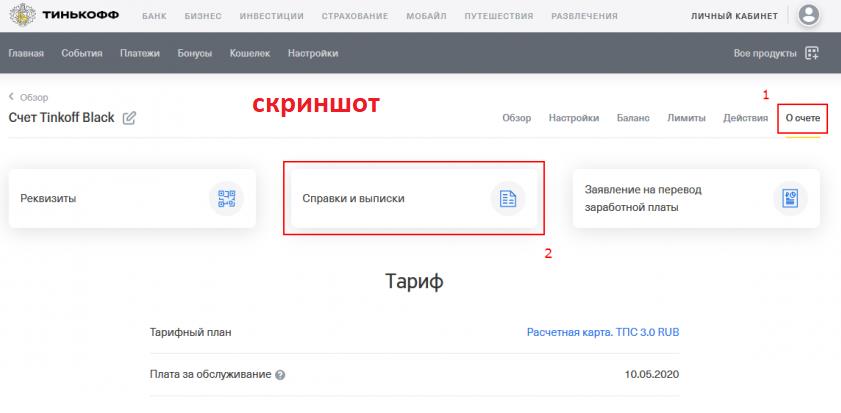Switch to the Баланс tab
841x413 pixels.
633,118
